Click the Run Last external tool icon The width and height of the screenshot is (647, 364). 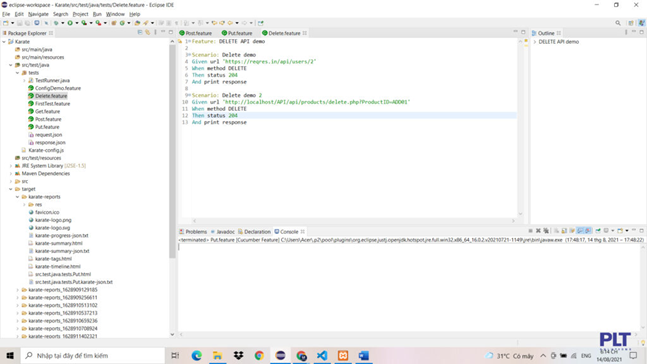tap(98, 23)
